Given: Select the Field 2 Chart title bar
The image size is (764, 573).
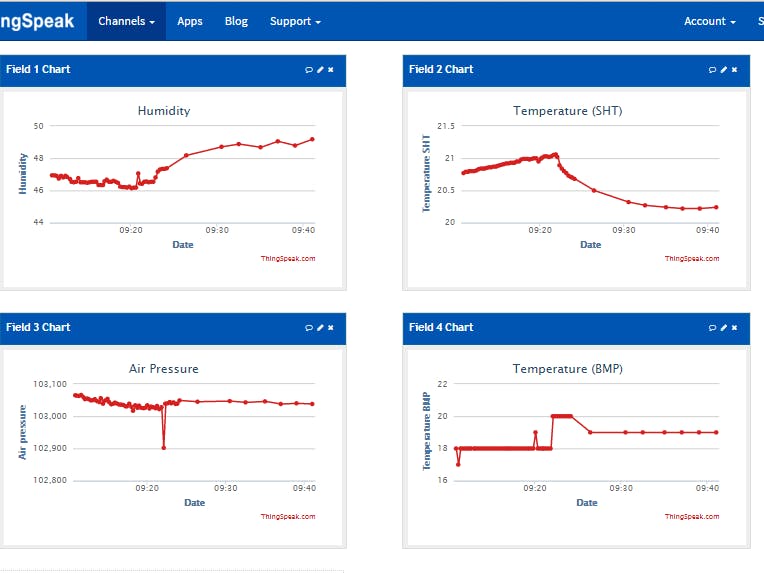Looking at the screenshot, I should (576, 70).
